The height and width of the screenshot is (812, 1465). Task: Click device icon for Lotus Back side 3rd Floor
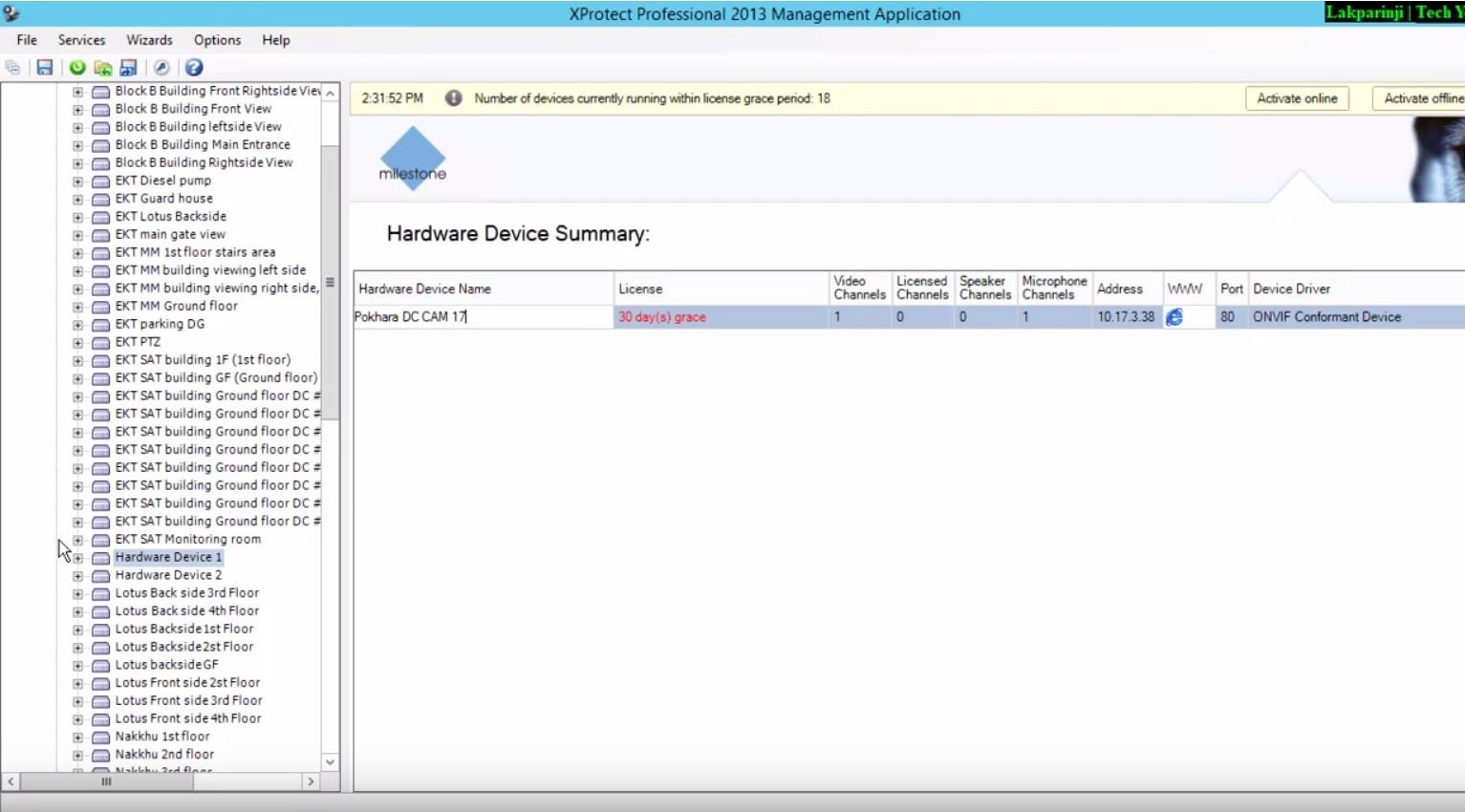(x=100, y=594)
